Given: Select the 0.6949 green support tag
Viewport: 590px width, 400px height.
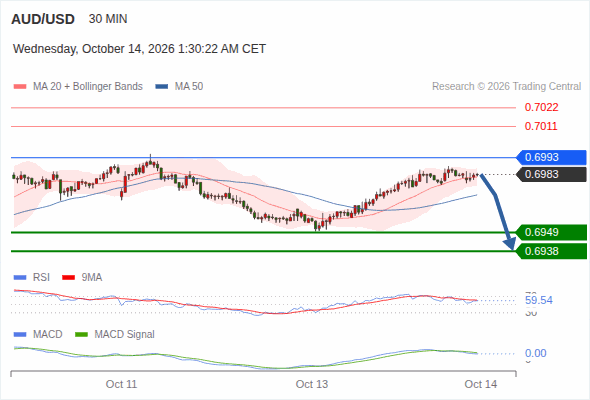Looking at the screenshot, I should pyautogui.click(x=551, y=232).
